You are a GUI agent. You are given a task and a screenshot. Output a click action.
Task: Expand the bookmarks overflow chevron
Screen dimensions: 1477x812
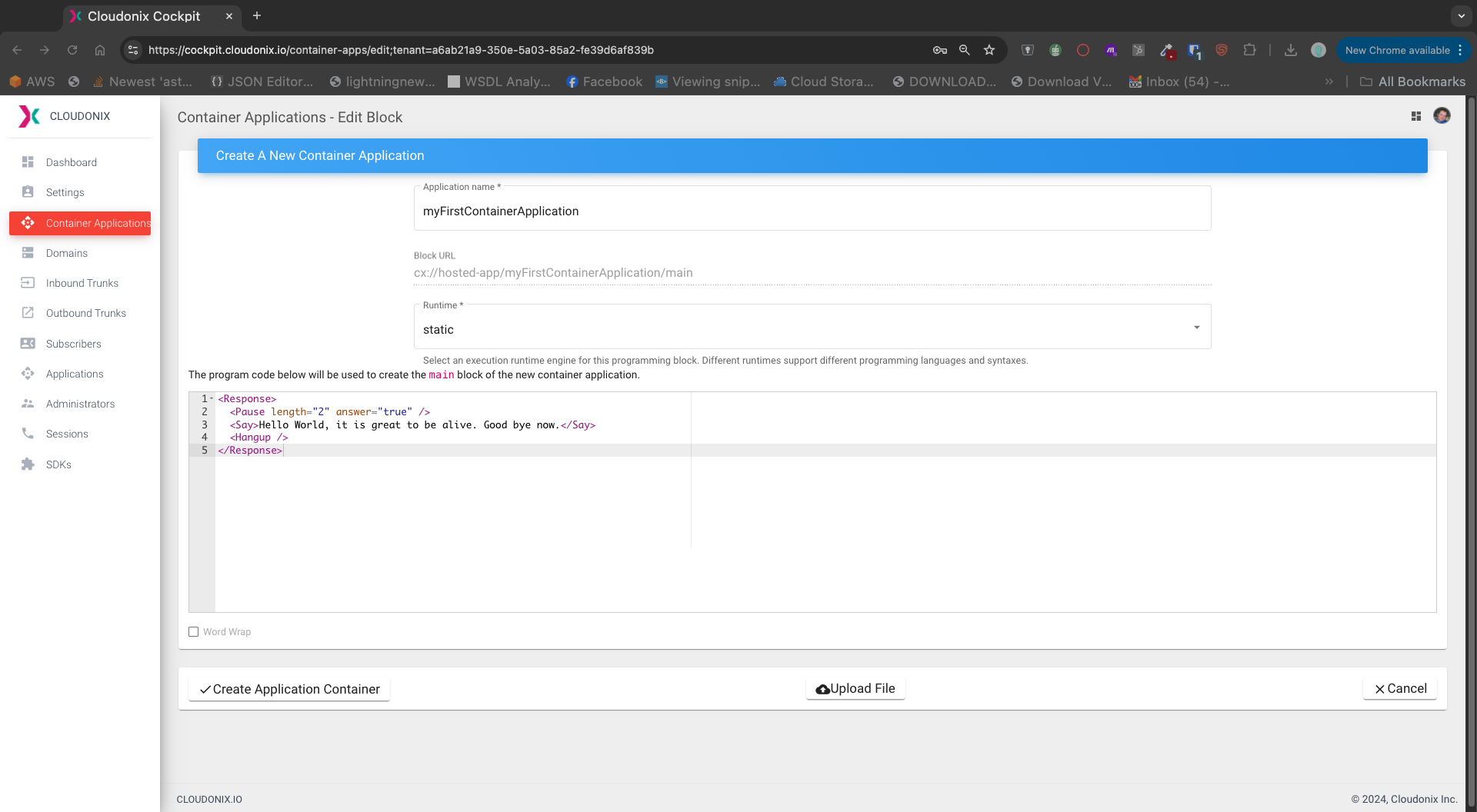pyautogui.click(x=1329, y=82)
